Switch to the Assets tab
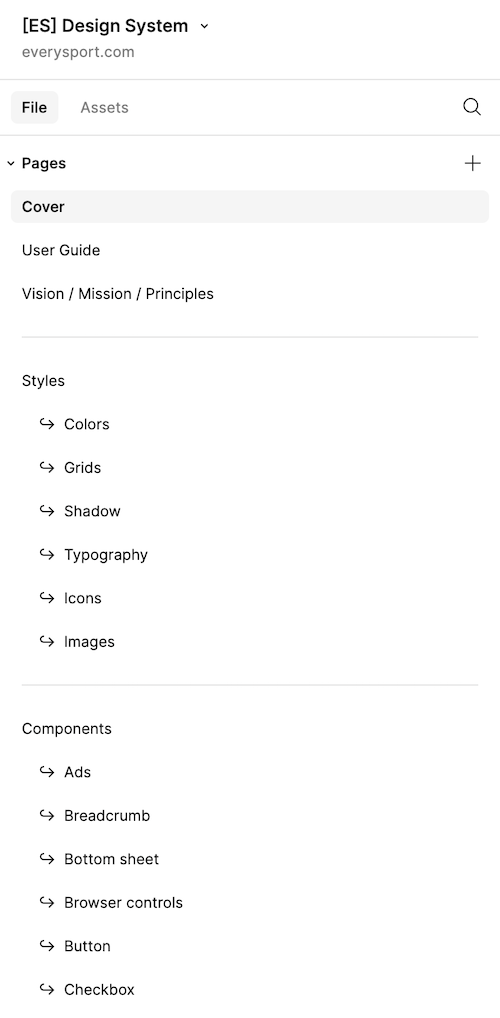The width and height of the screenshot is (500, 1018). pyautogui.click(x=105, y=108)
